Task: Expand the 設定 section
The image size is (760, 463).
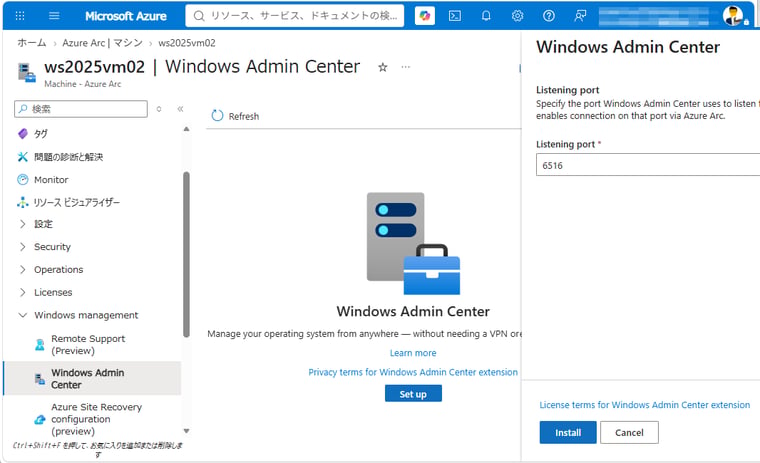Action: point(43,224)
